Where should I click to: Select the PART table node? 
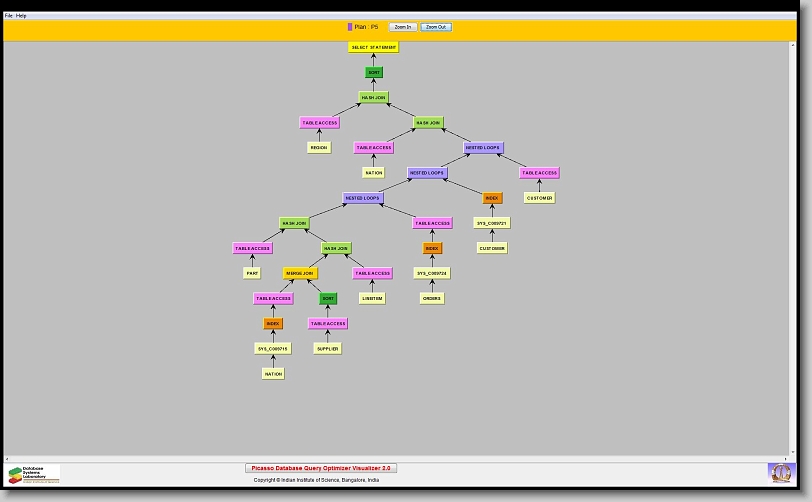coord(253,273)
